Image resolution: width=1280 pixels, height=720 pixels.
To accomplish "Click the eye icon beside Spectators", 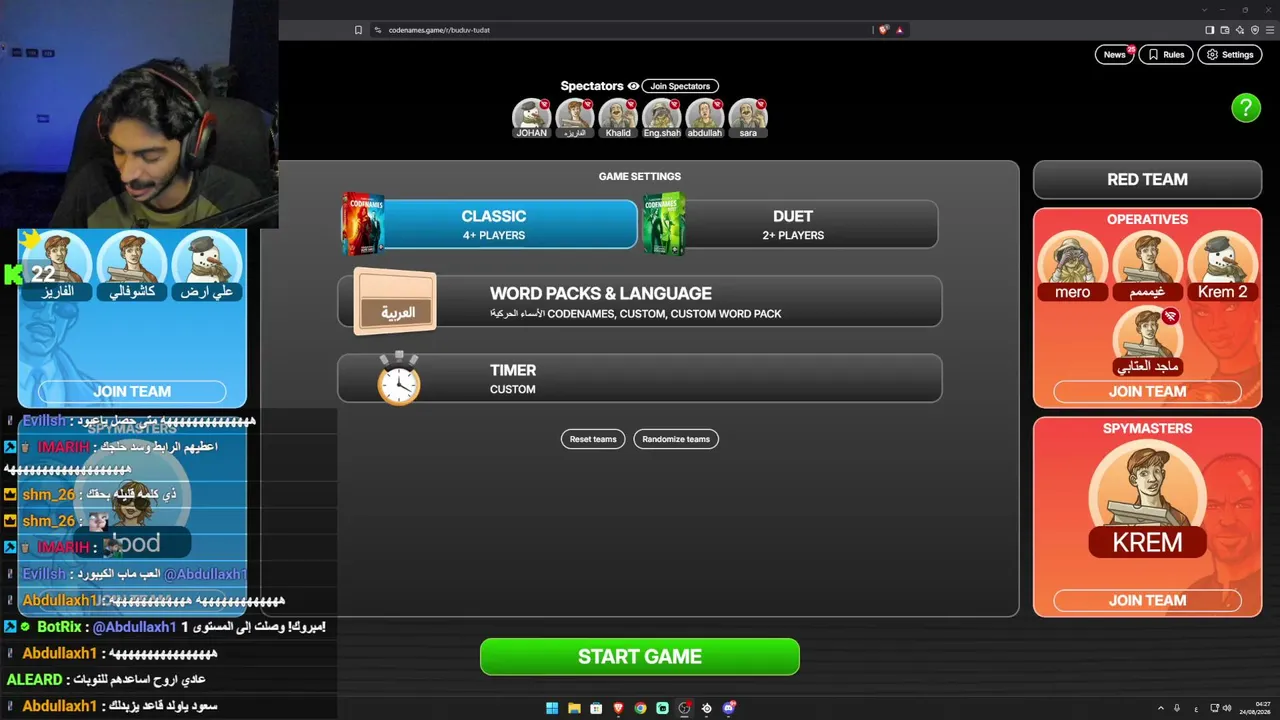I will click(633, 86).
